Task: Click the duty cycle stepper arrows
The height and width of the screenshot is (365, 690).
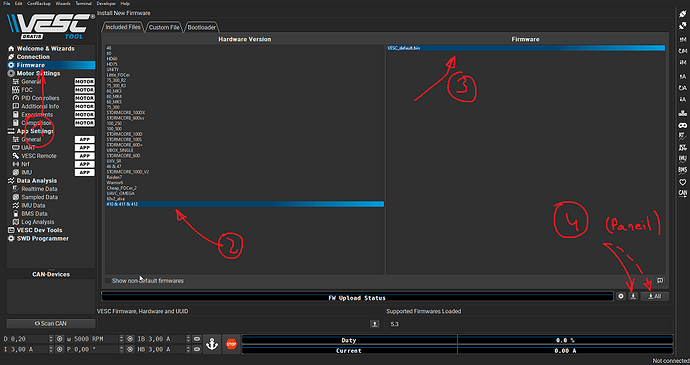Action: [51, 339]
